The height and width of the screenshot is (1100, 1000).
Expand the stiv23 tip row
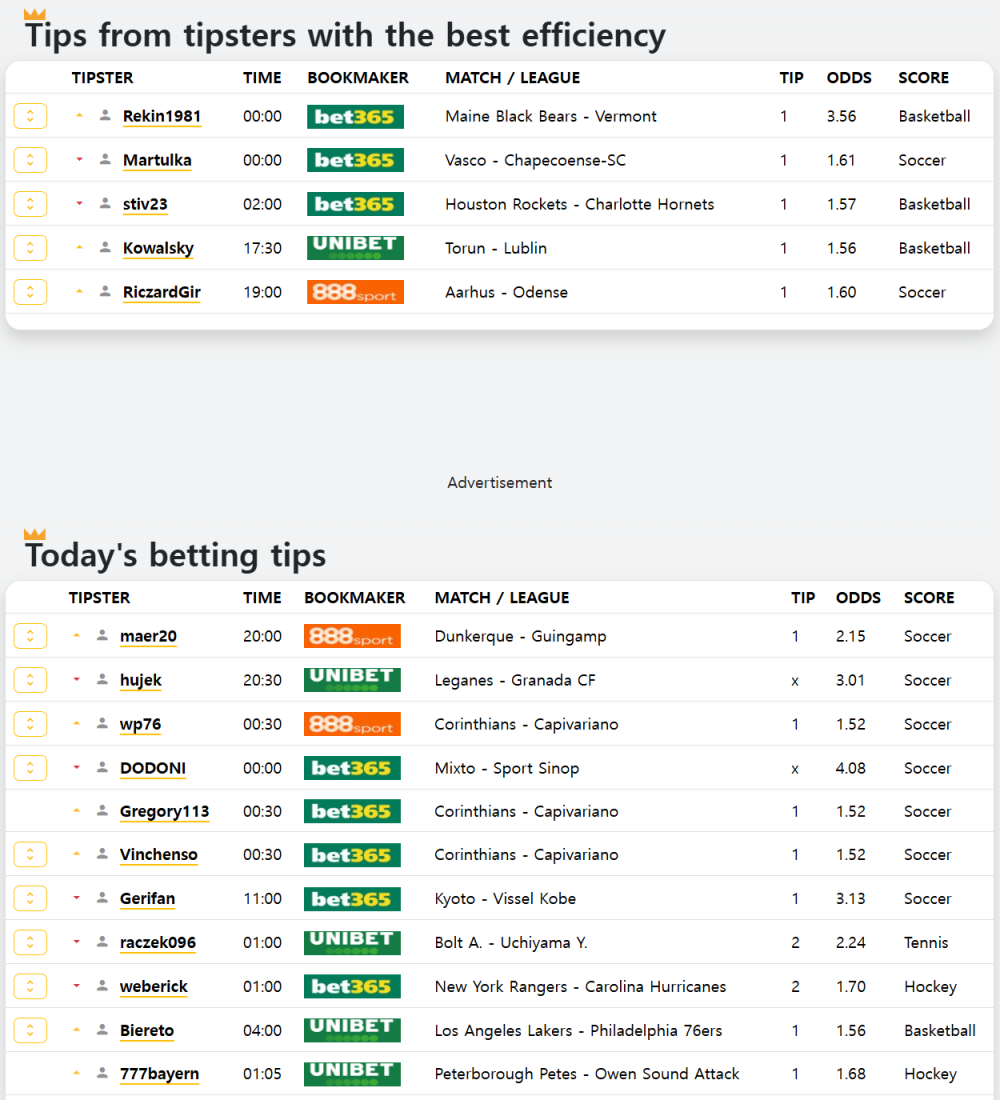[30, 204]
